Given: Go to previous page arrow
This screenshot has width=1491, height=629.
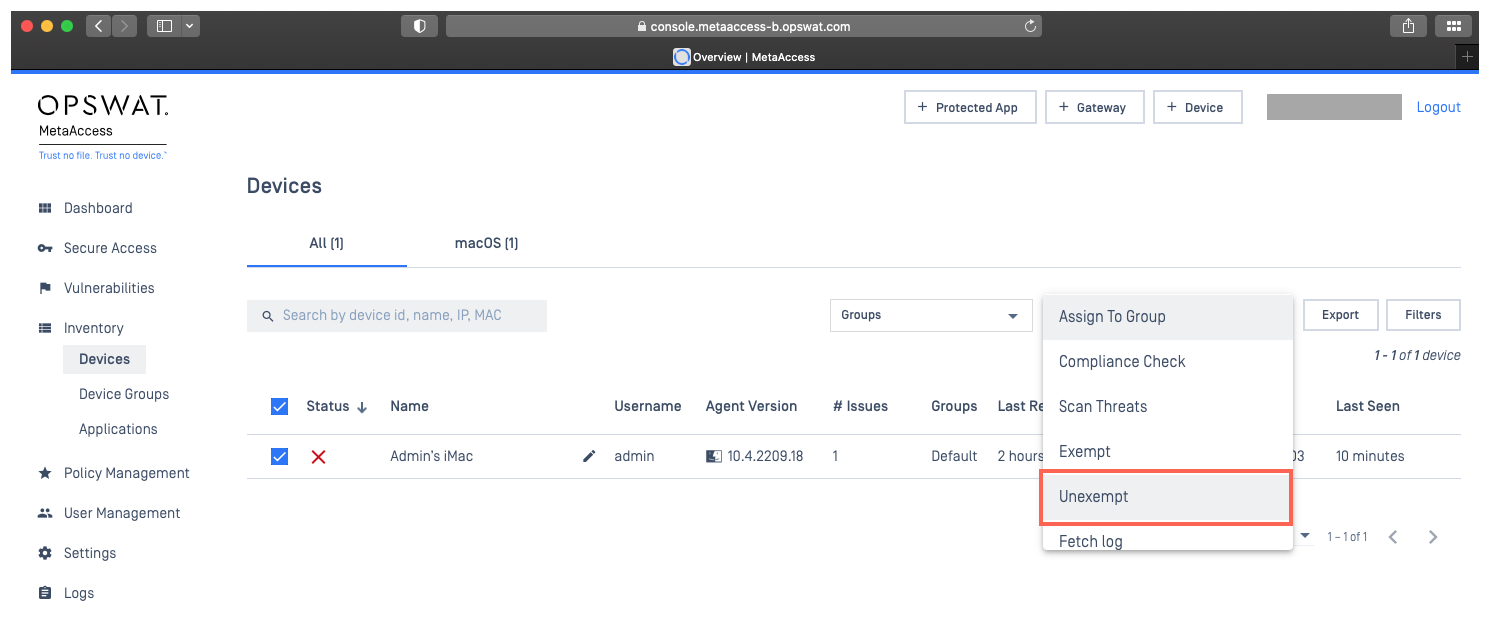Looking at the screenshot, I should click(1393, 537).
